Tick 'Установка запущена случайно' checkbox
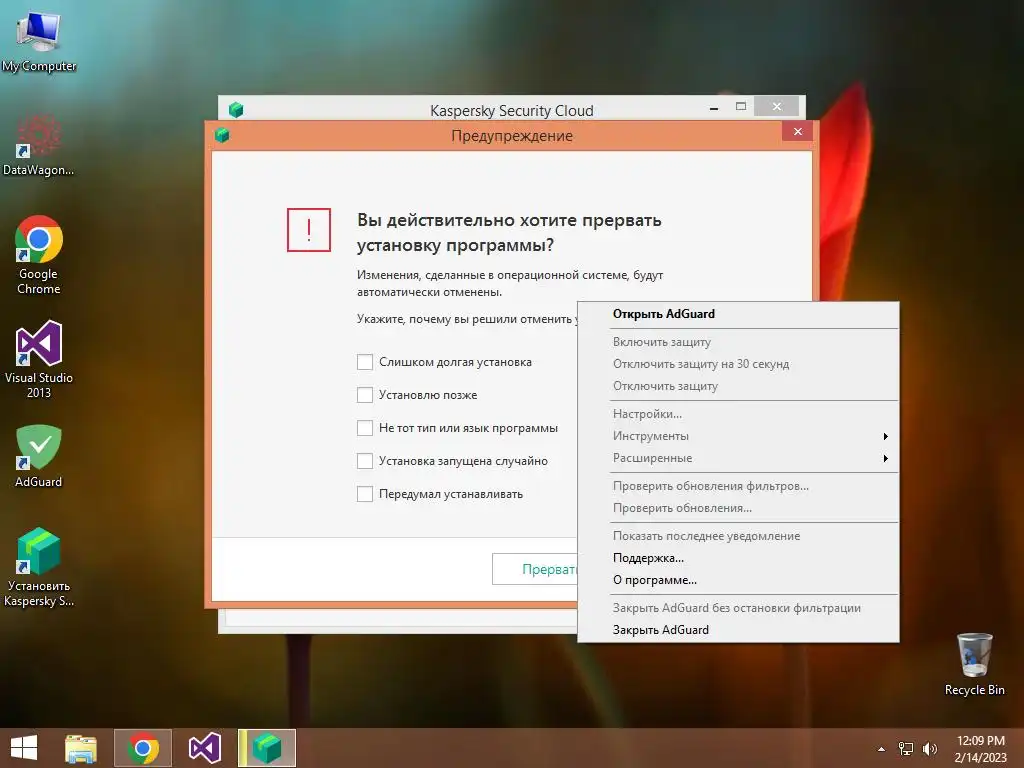Image resolution: width=1024 pixels, height=768 pixels. (365, 460)
